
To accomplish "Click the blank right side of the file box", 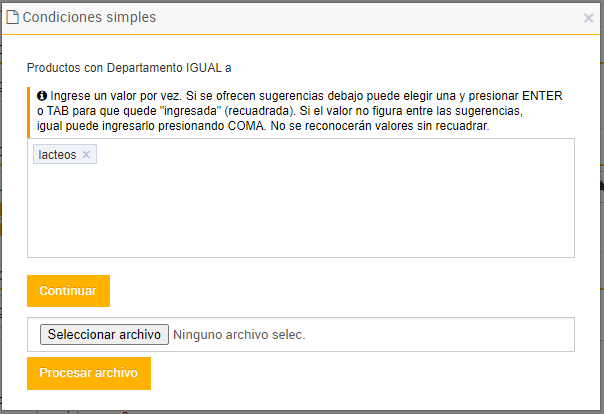I will (450, 335).
